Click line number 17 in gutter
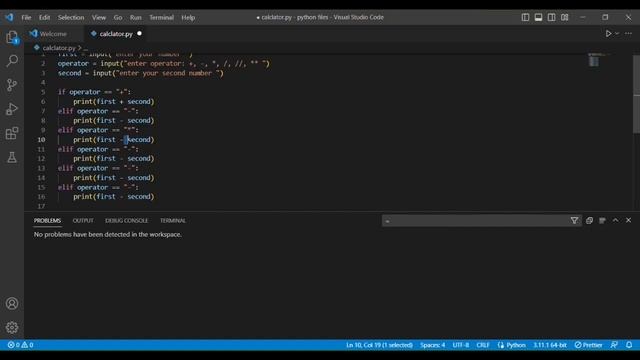Image resolution: width=640 pixels, height=360 pixels. tap(41, 206)
